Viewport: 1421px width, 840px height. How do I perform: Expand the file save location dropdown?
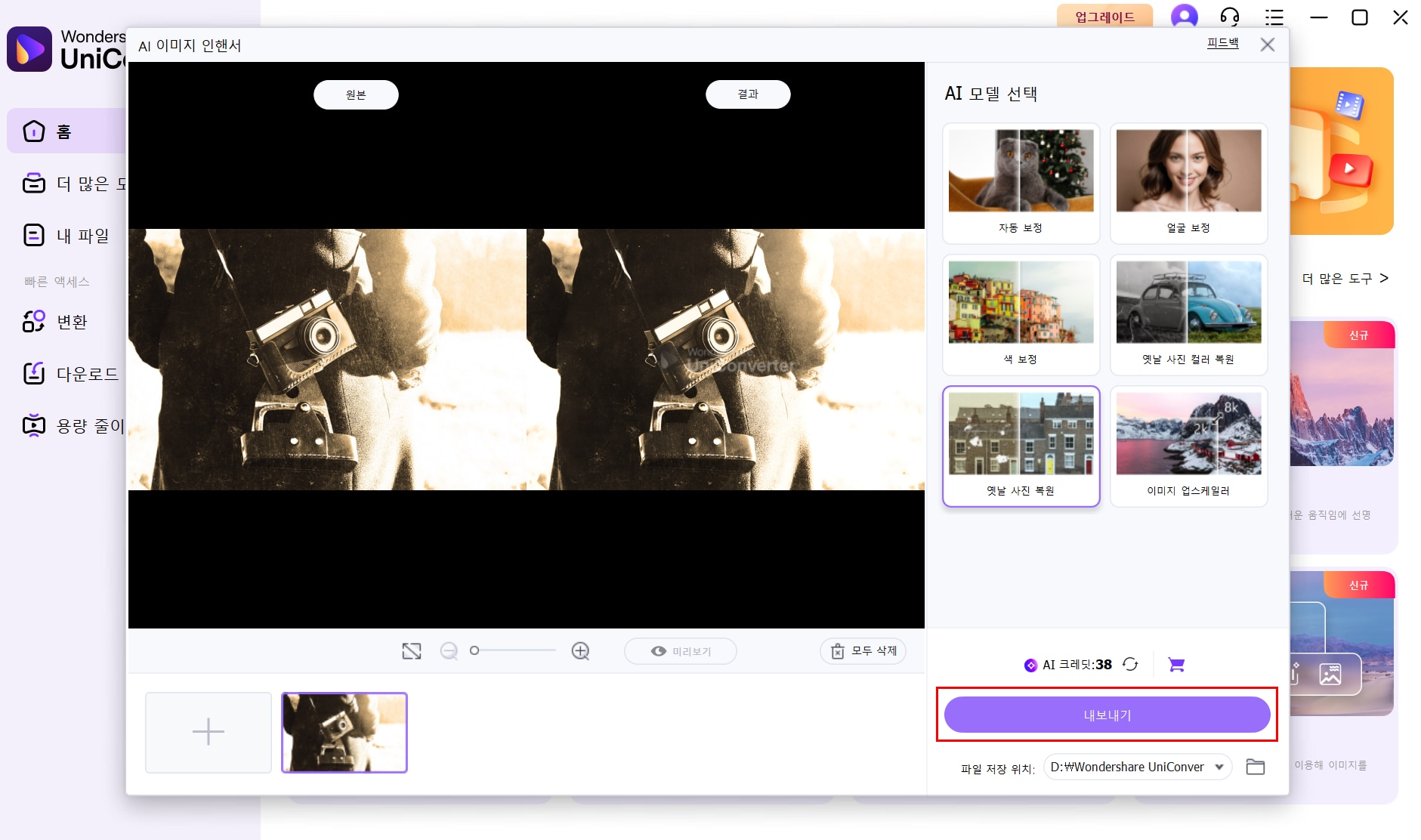(x=1219, y=767)
